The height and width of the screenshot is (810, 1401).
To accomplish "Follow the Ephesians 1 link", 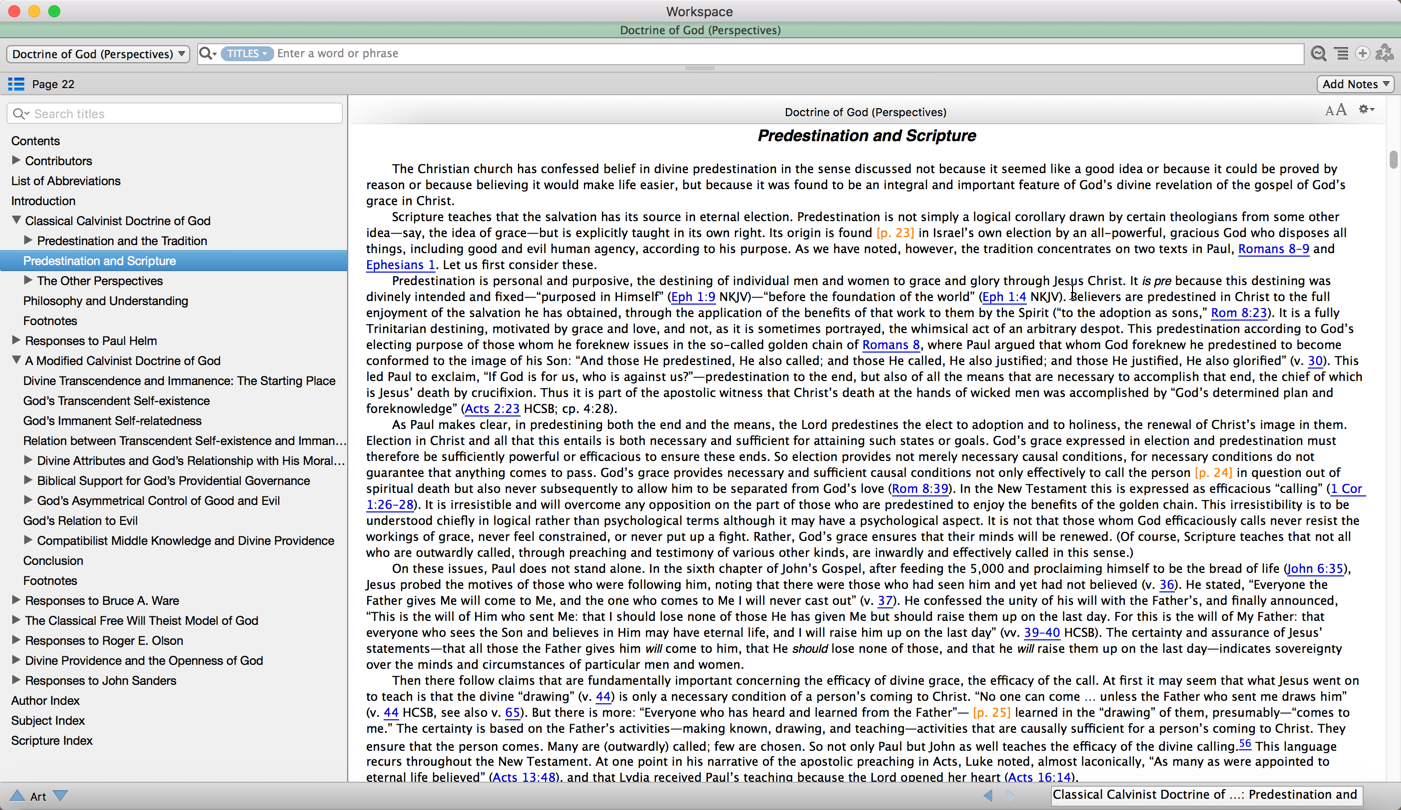I will coord(400,265).
